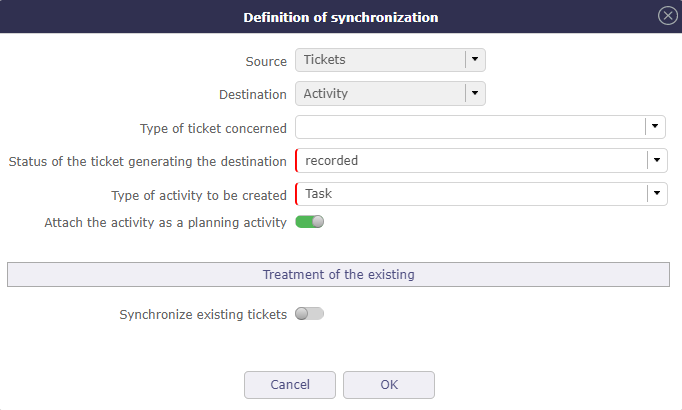
Task: Click the Treatment of the existing header
Action: tap(338, 274)
